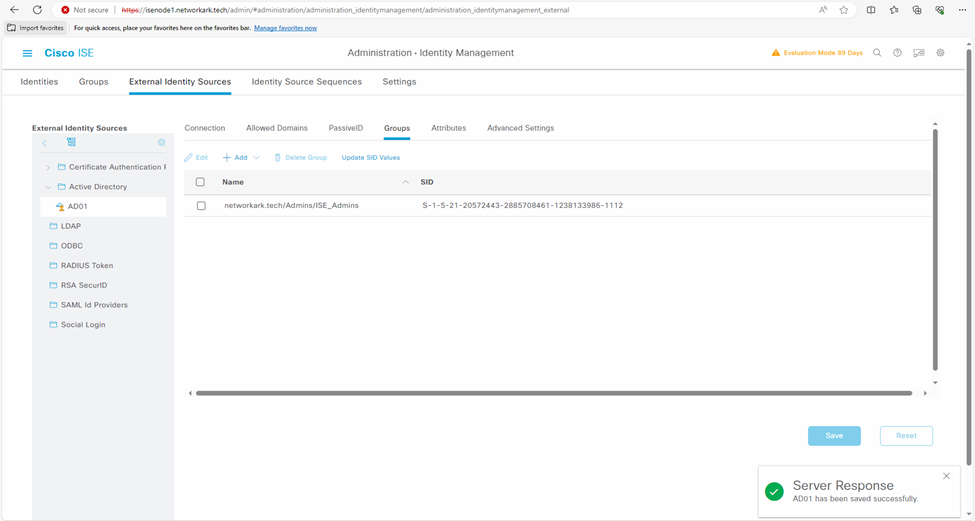Expand the Certificate Authentication folder
975x521 pixels.
coord(48,167)
